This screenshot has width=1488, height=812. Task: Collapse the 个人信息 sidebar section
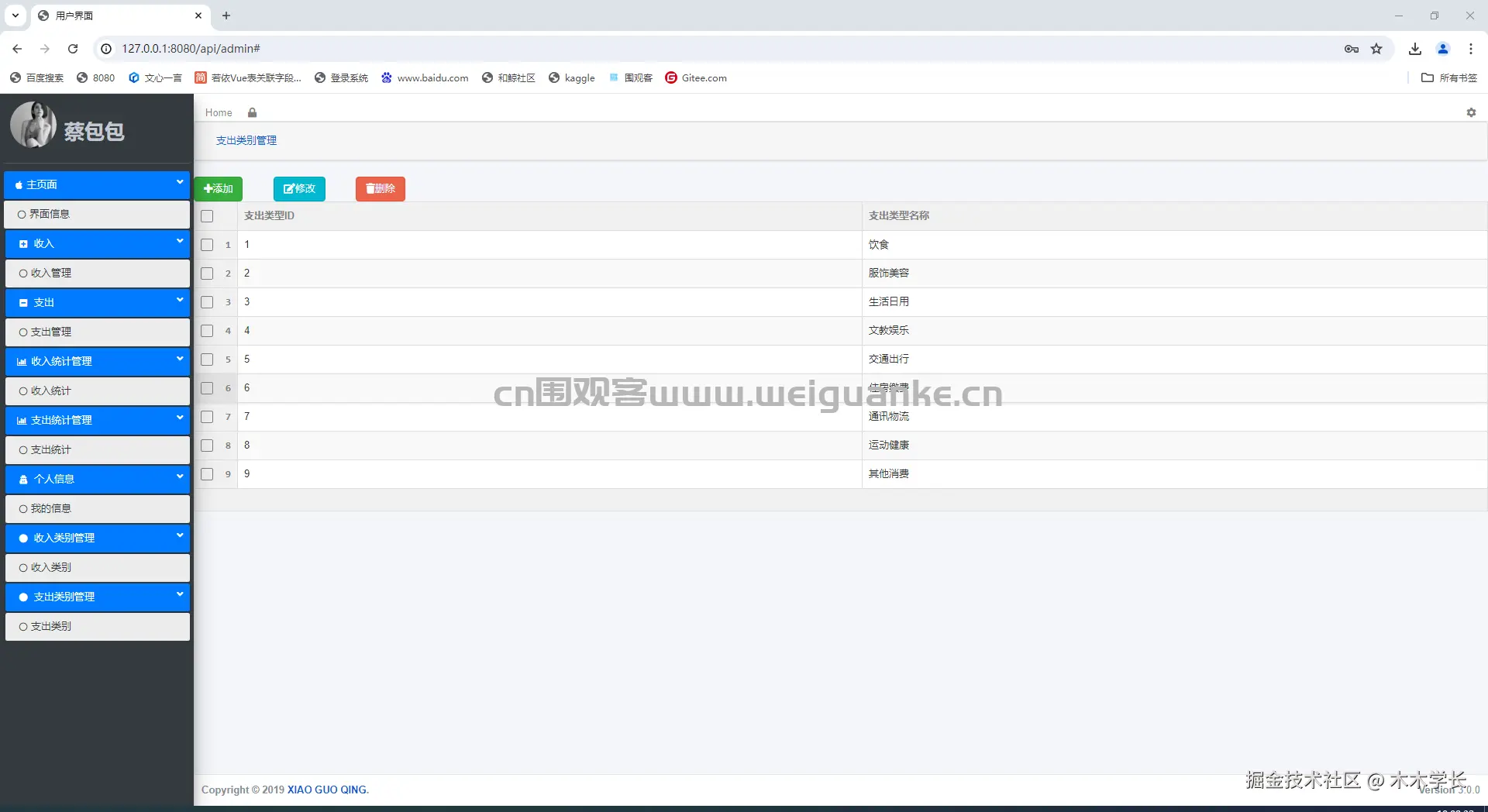point(97,479)
